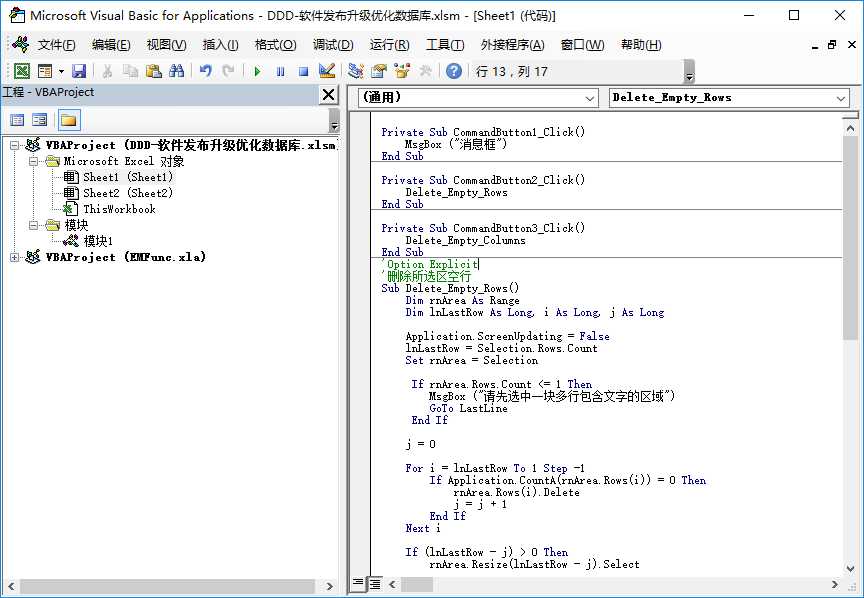
Task: Open toolbar options overflow arrow
Action: pyautogui.click(x=689, y=72)
